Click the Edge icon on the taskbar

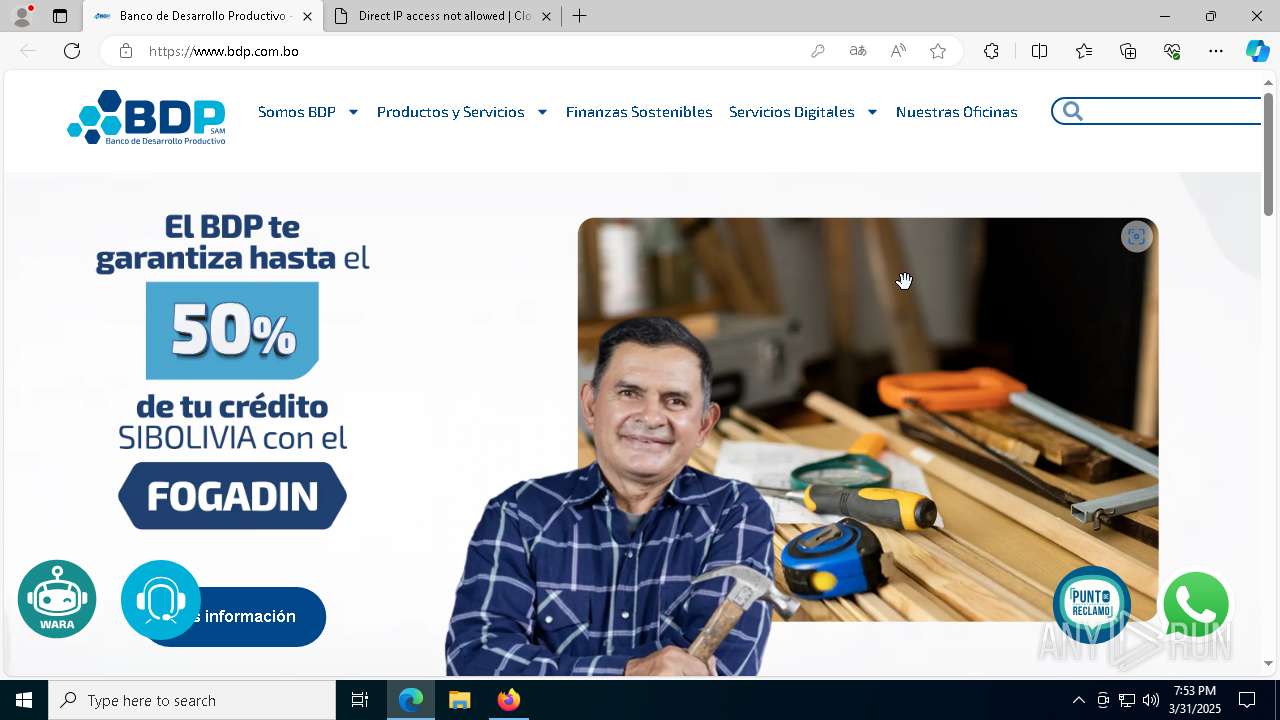tap(411, 700)
